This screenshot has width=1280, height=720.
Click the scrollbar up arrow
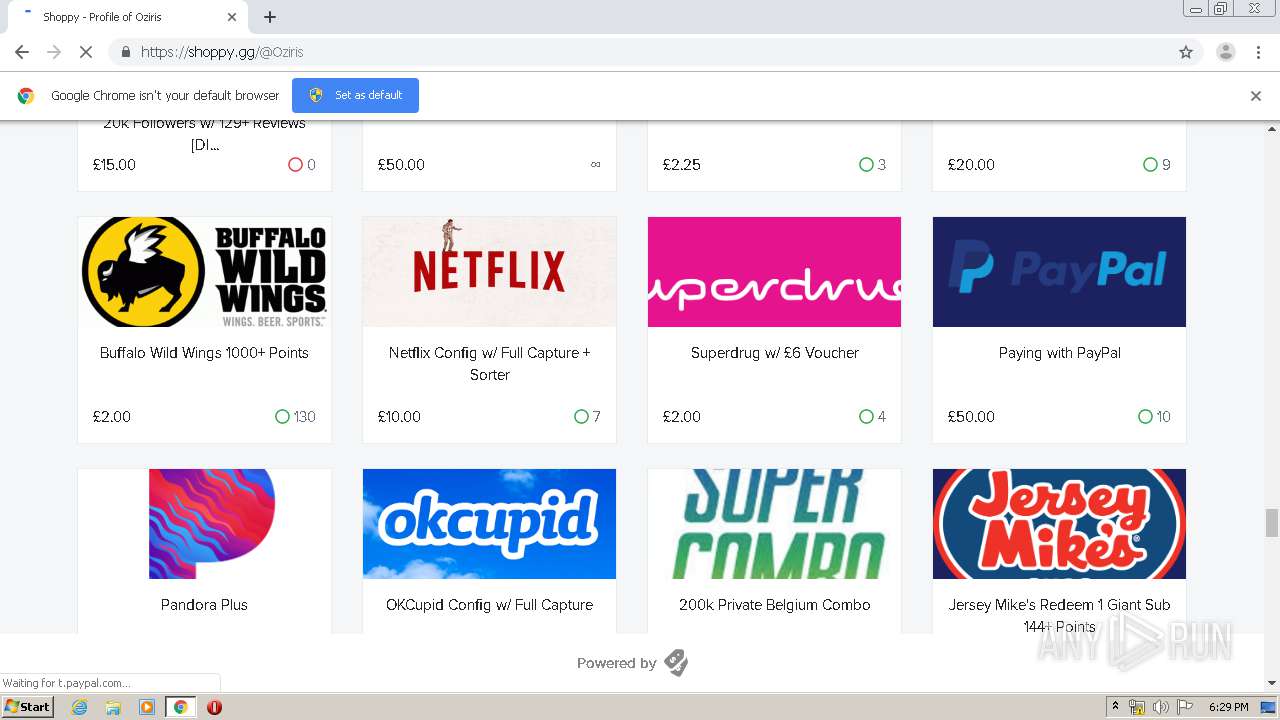[1272, 128]
